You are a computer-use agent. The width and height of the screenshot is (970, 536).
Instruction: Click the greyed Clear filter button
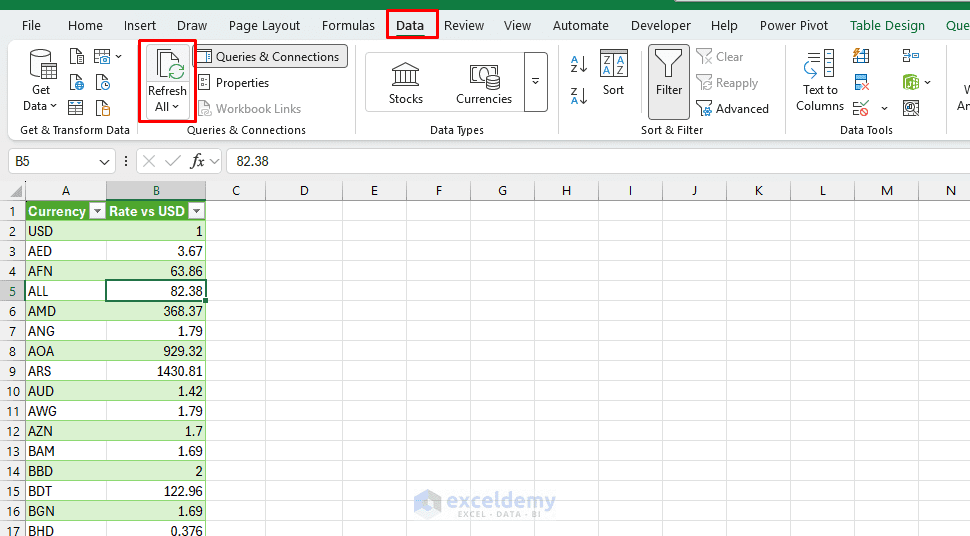click(x=719, y=56)
